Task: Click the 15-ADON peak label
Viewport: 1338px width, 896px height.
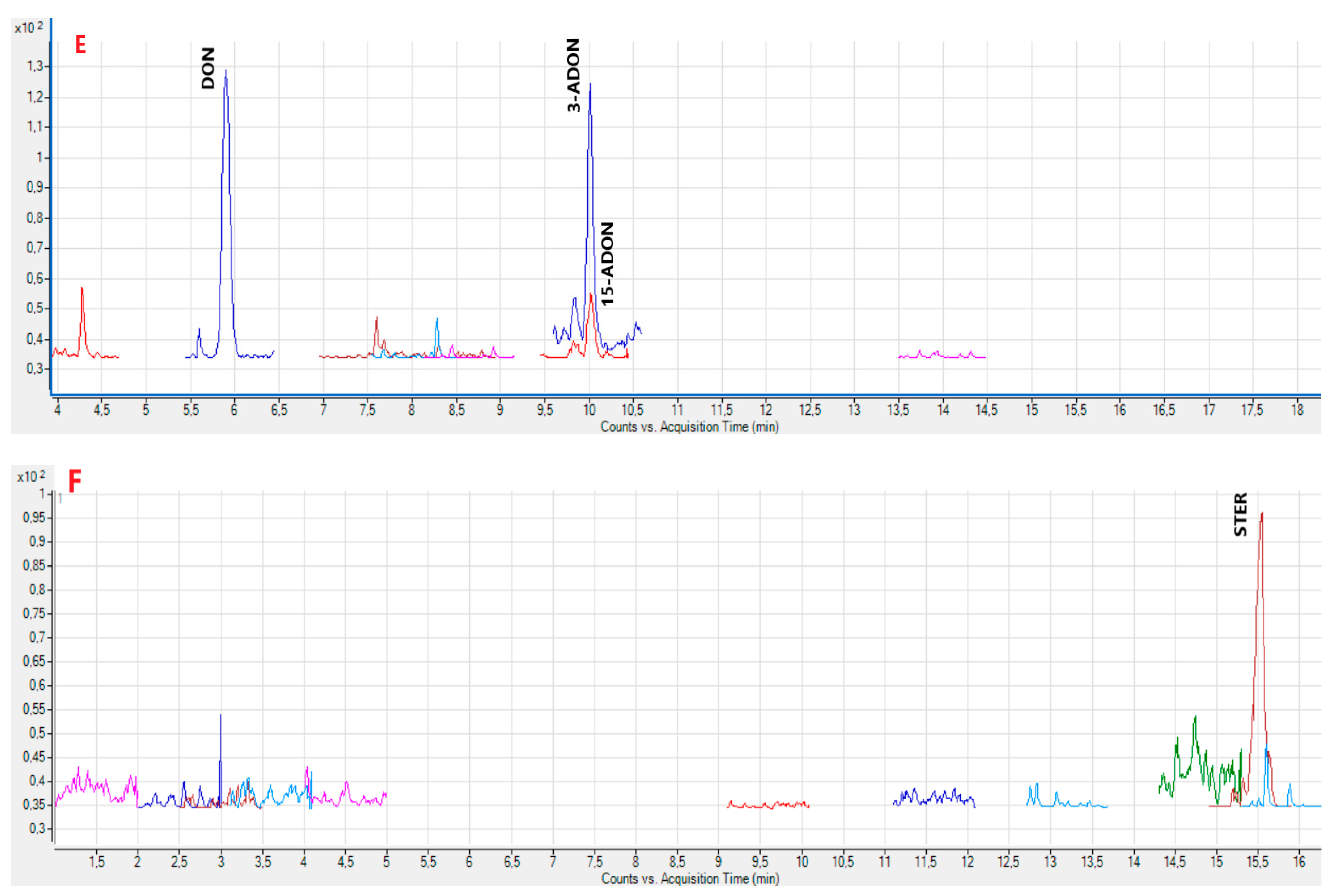Action: click(607, 264)
